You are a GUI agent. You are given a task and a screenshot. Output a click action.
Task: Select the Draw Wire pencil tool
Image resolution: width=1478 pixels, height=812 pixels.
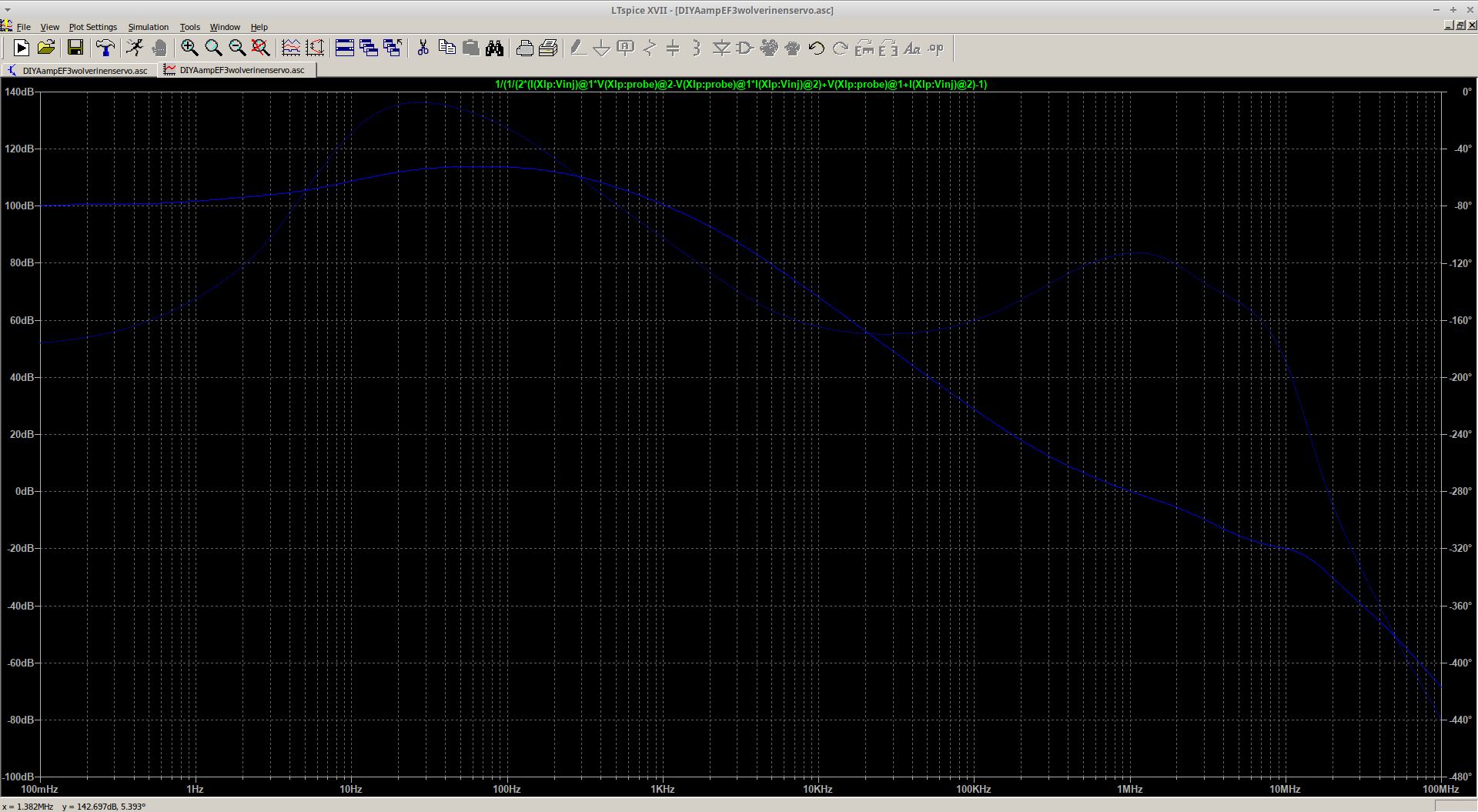click(x=577, y=48)
